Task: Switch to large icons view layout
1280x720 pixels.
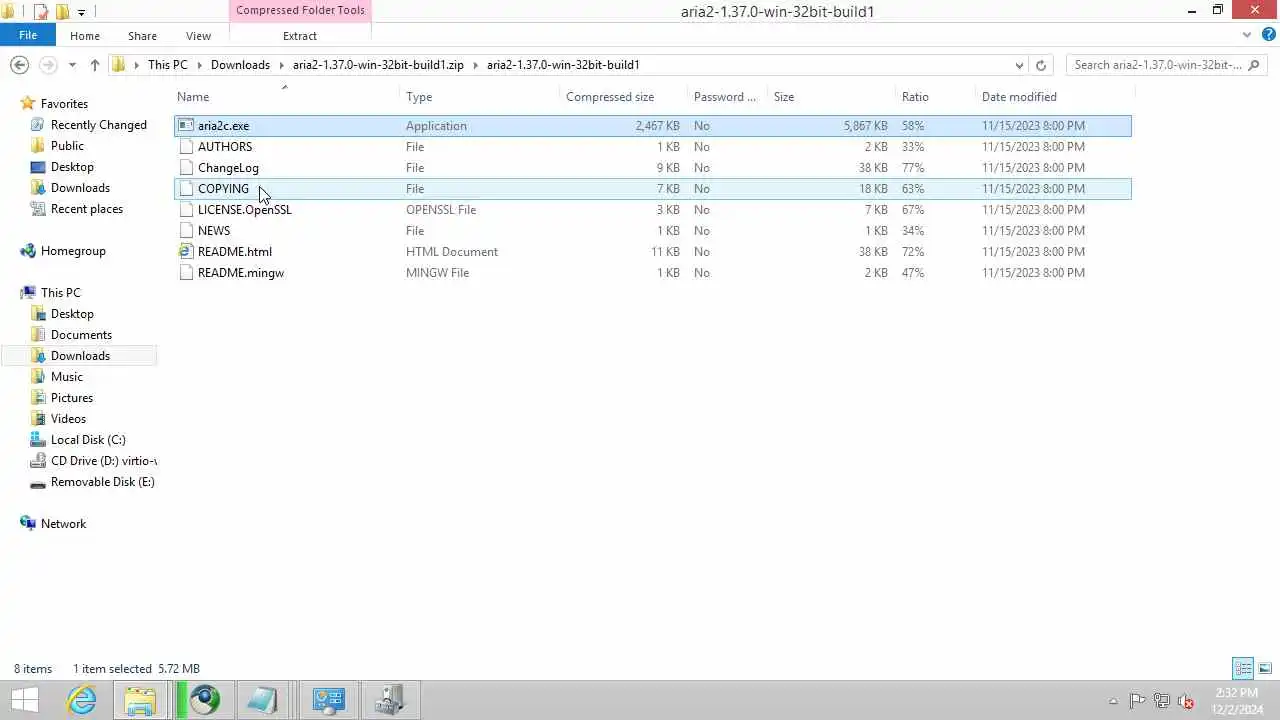Action: 1265,668
